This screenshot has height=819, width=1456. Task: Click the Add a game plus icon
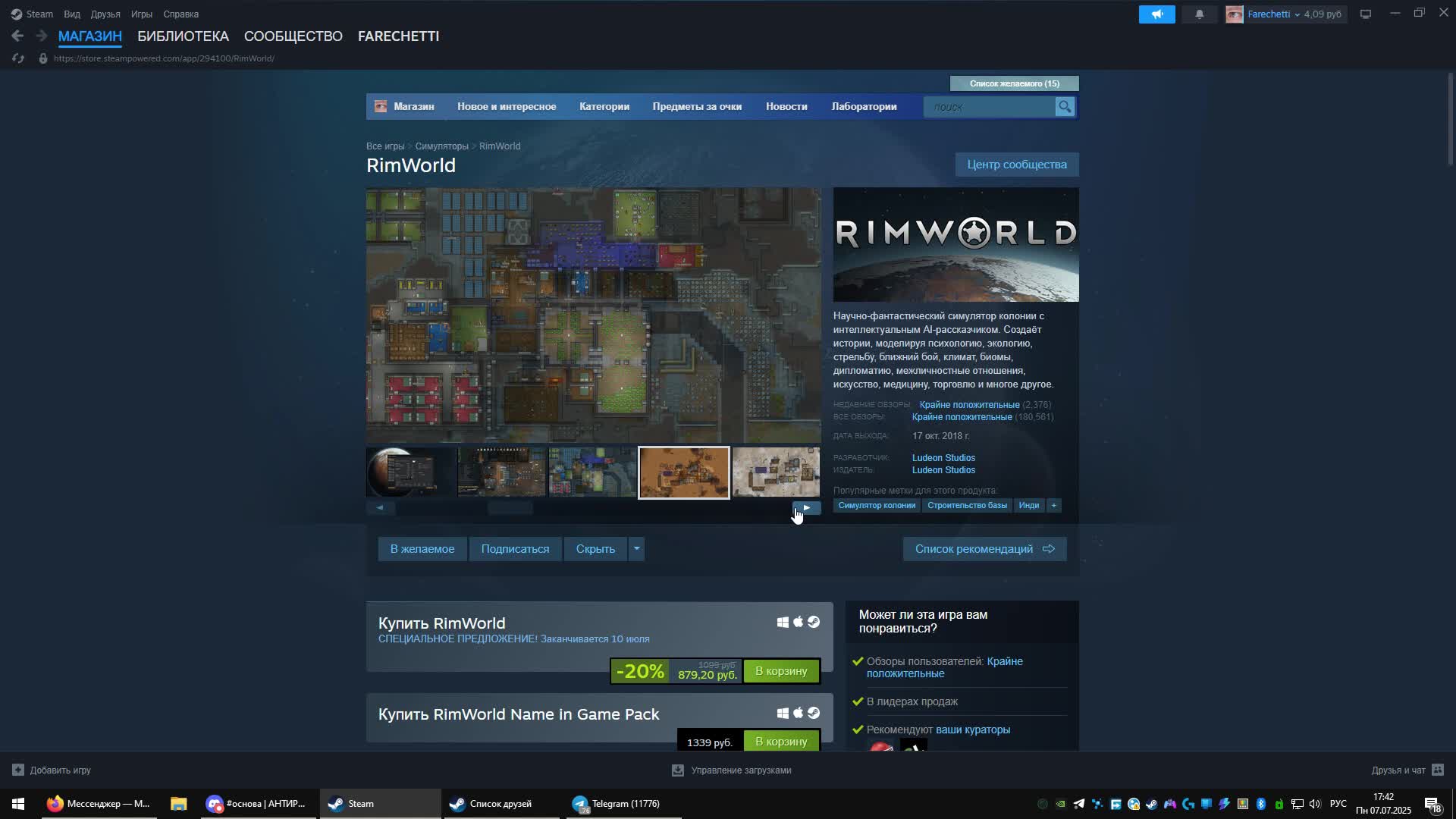tap(18, 770)
